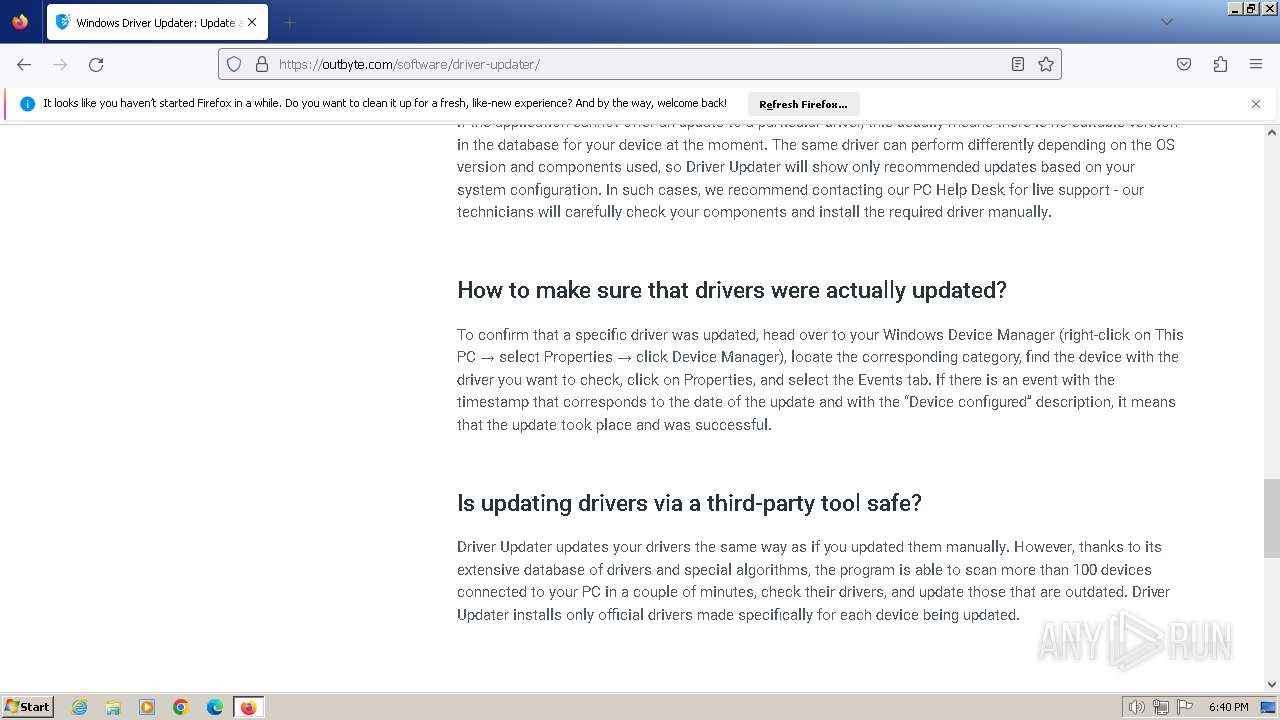The width and height of the screenshot is (1280, 720).
Task: Launch Google Chrome from taskbar
Action: [x=181, y=707]
